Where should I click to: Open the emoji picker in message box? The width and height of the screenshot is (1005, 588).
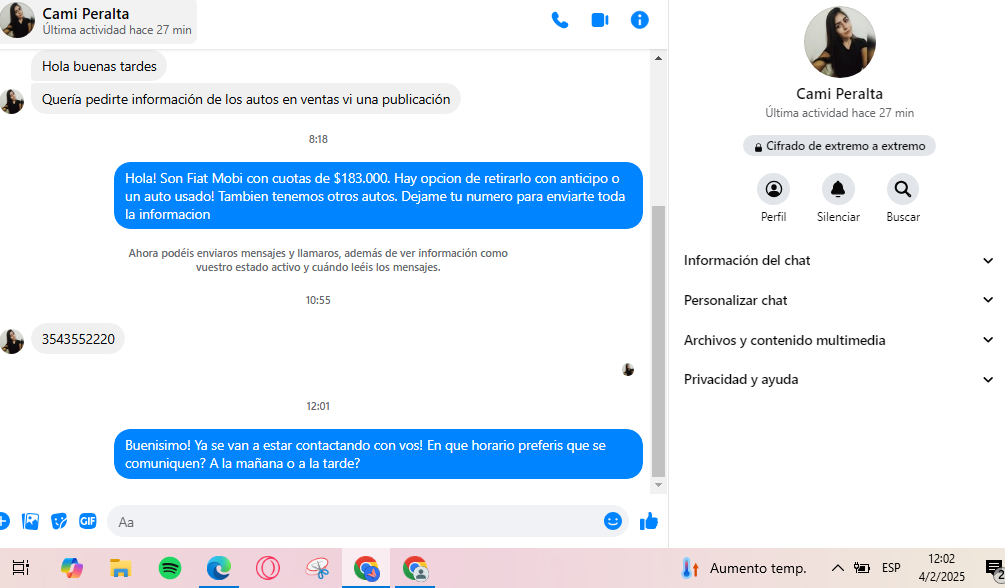point(613,521)
